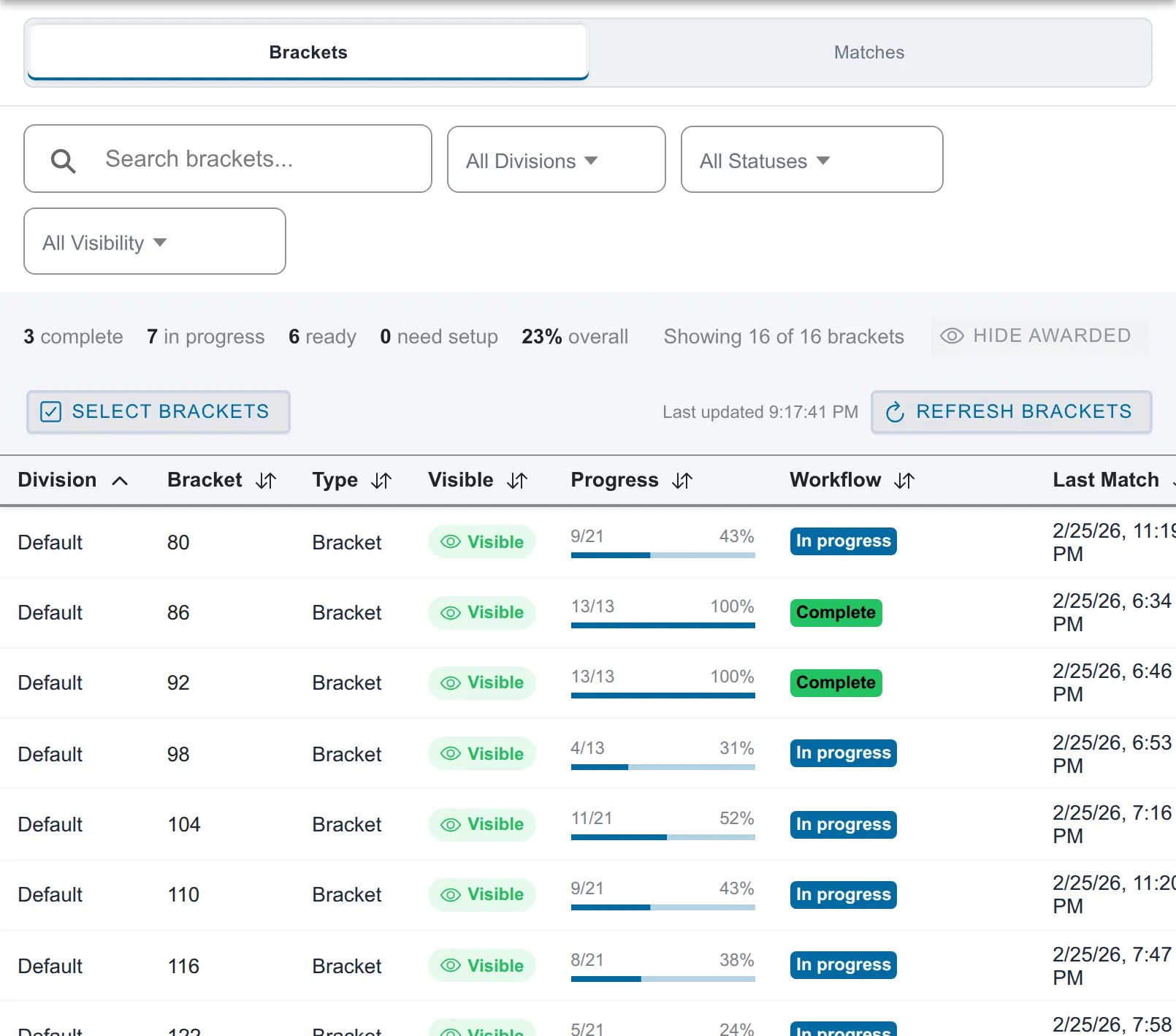
Task: Toggle Visible badge for bracket 80
Action: coord(482,542)
